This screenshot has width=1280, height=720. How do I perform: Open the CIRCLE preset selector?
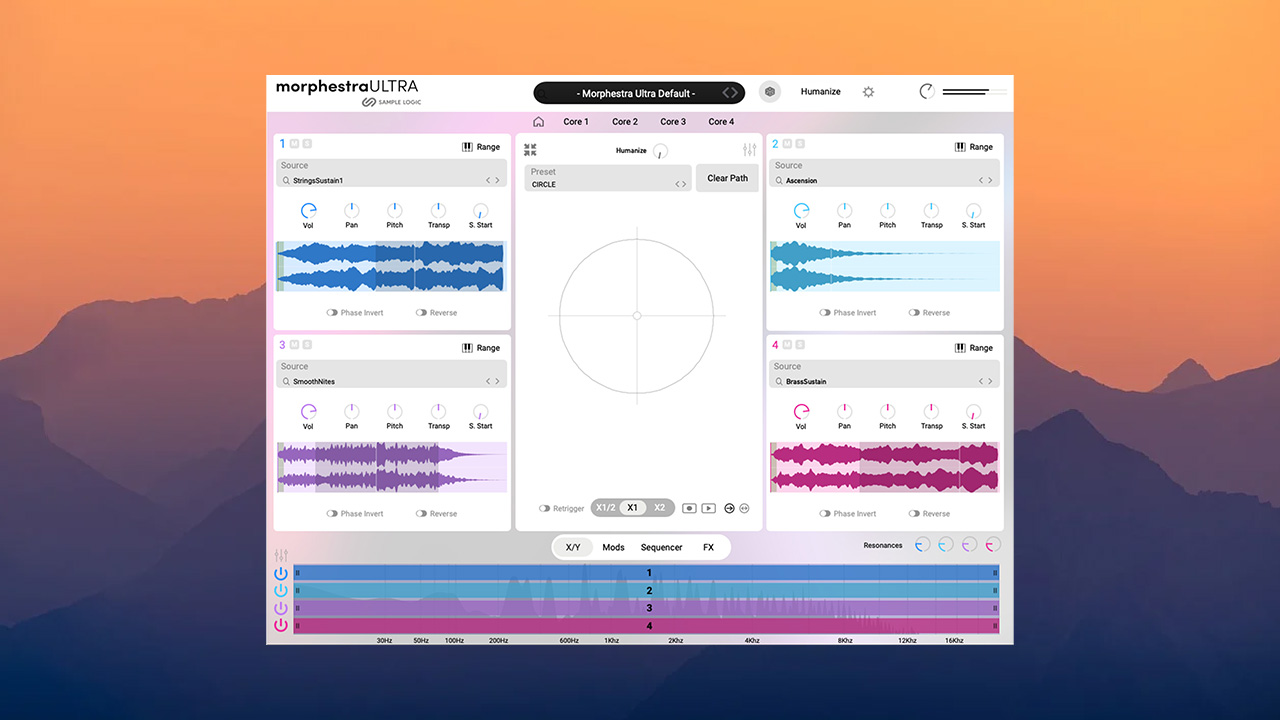pos(600,184)
